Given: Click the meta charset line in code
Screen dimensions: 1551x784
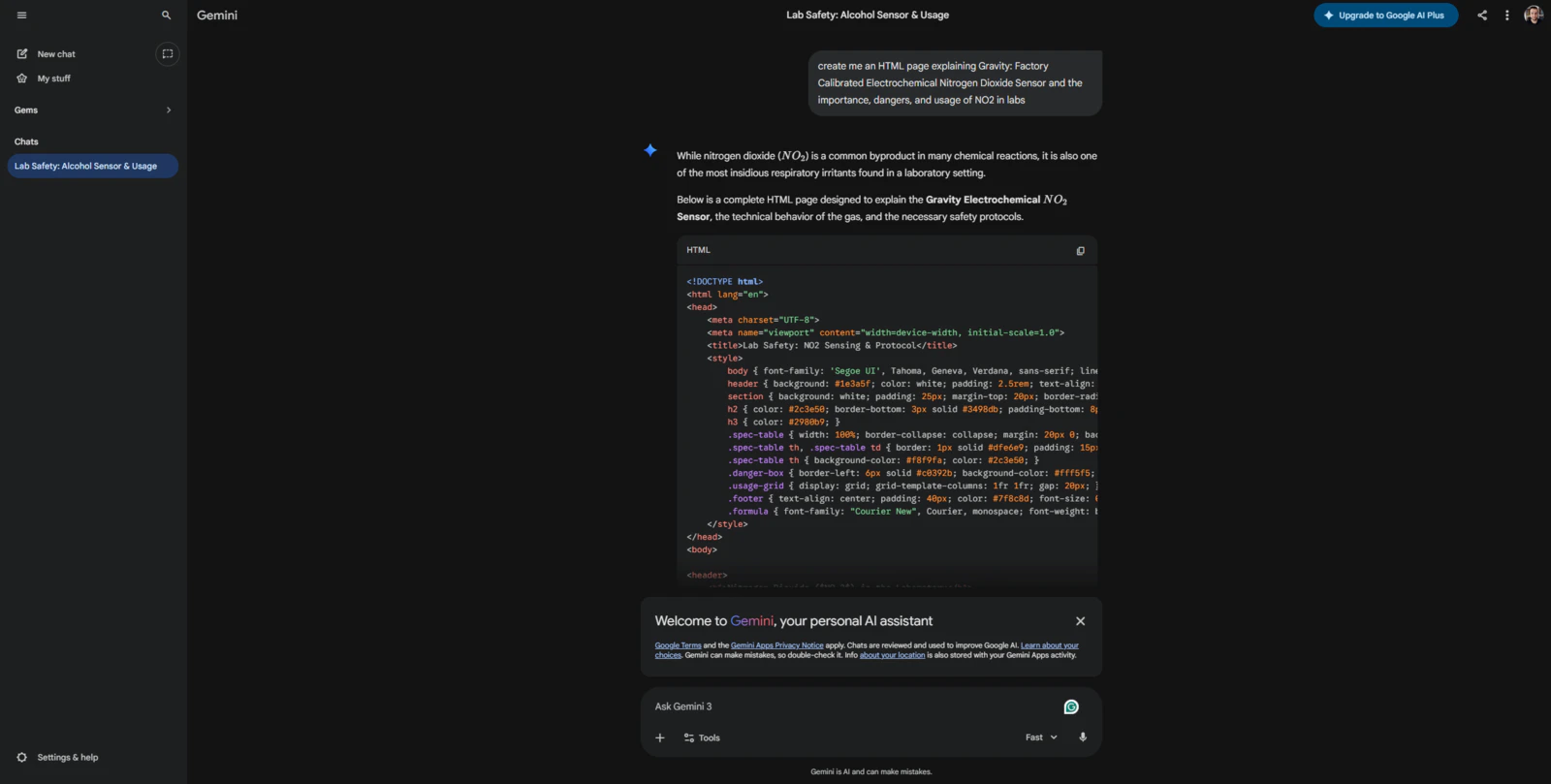Looking at the screenshot, I should point(763,321).
